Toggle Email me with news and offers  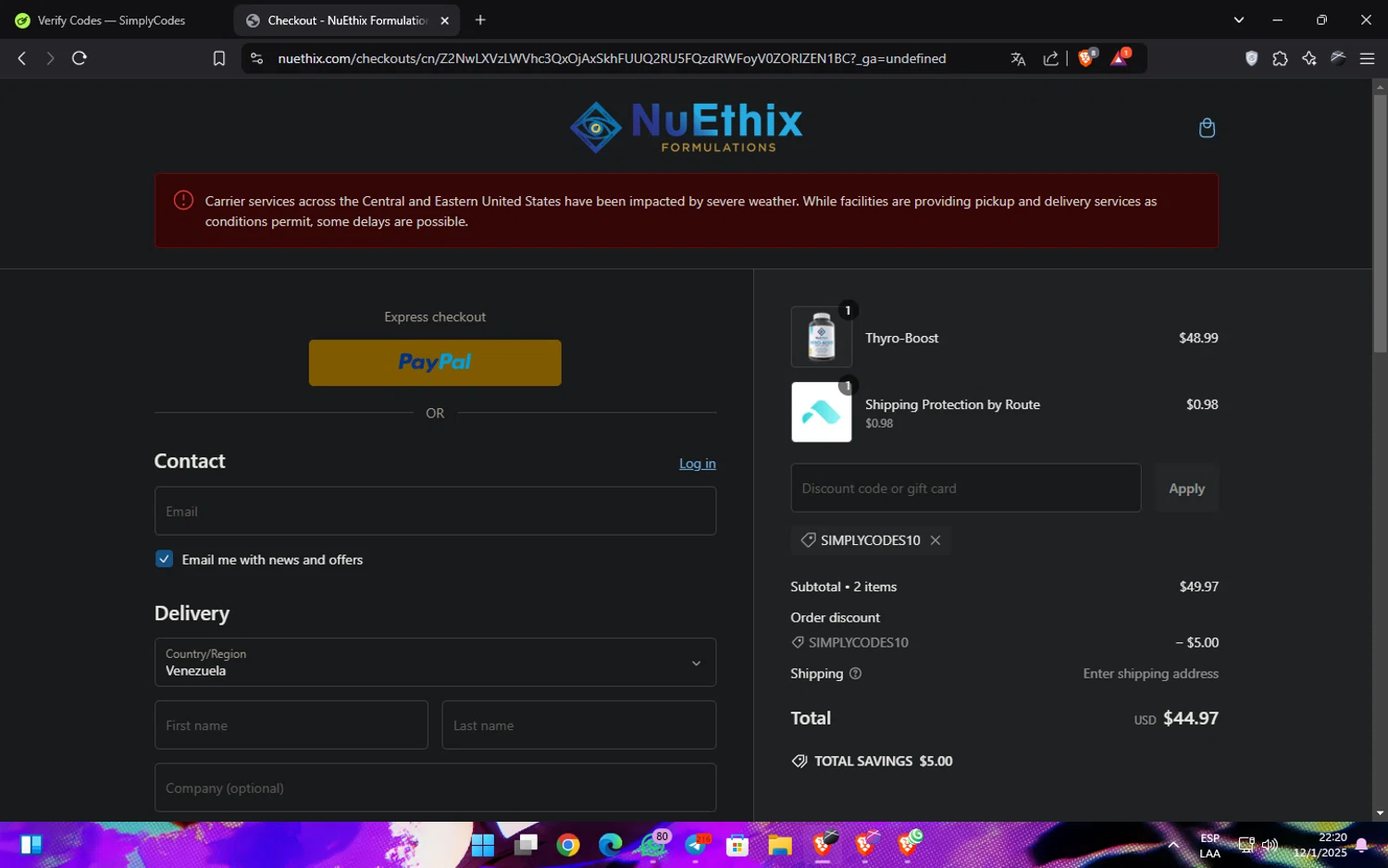(x=164, y=559)
